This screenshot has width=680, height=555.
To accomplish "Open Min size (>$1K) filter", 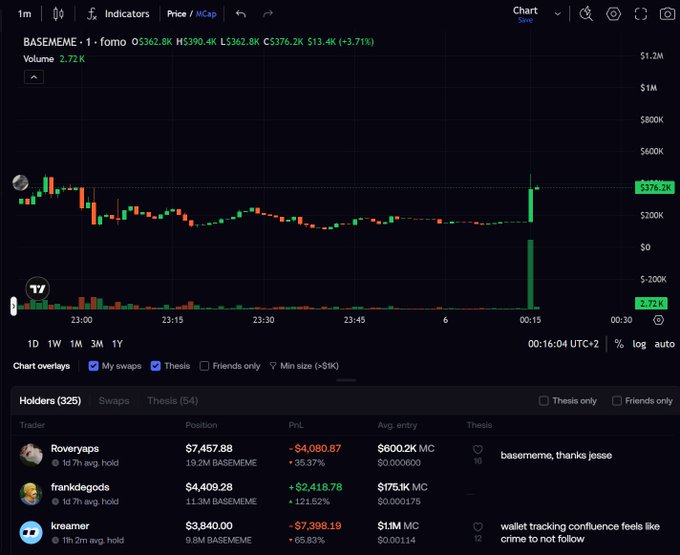I will click(x=304, y=366).
